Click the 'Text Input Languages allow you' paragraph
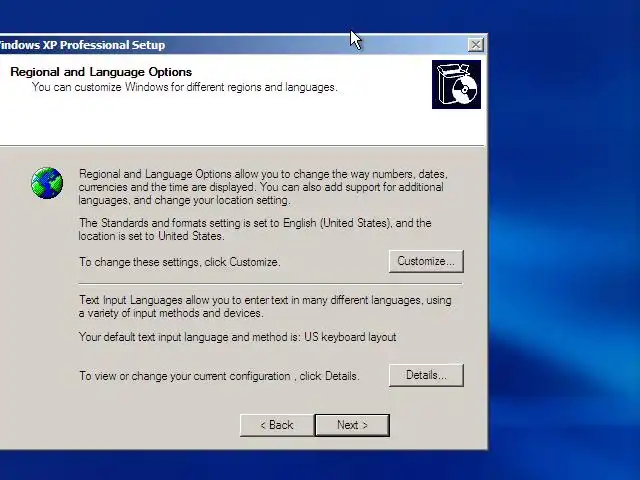 (265, 307)
